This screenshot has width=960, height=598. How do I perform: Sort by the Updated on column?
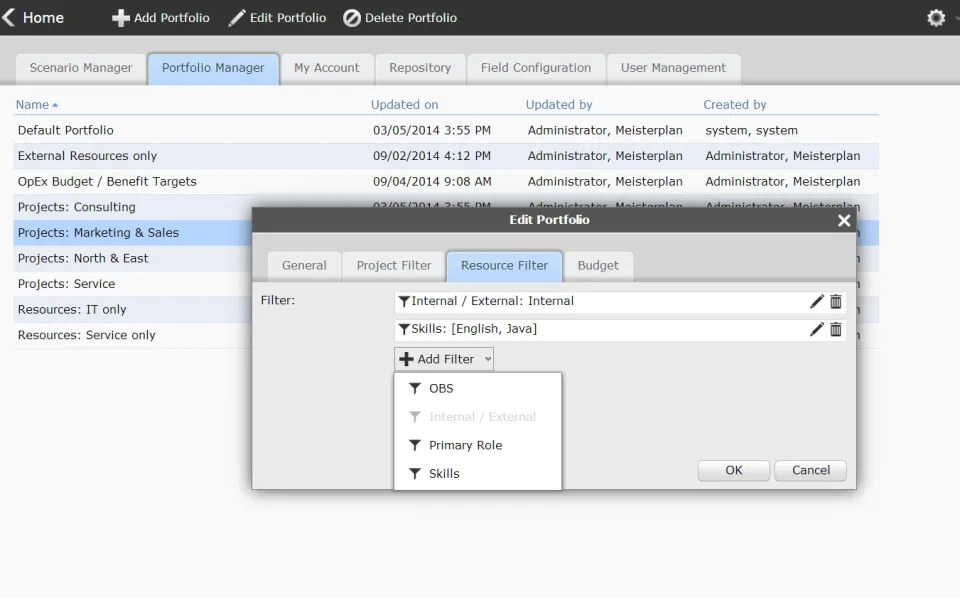(x=405, y=105)
